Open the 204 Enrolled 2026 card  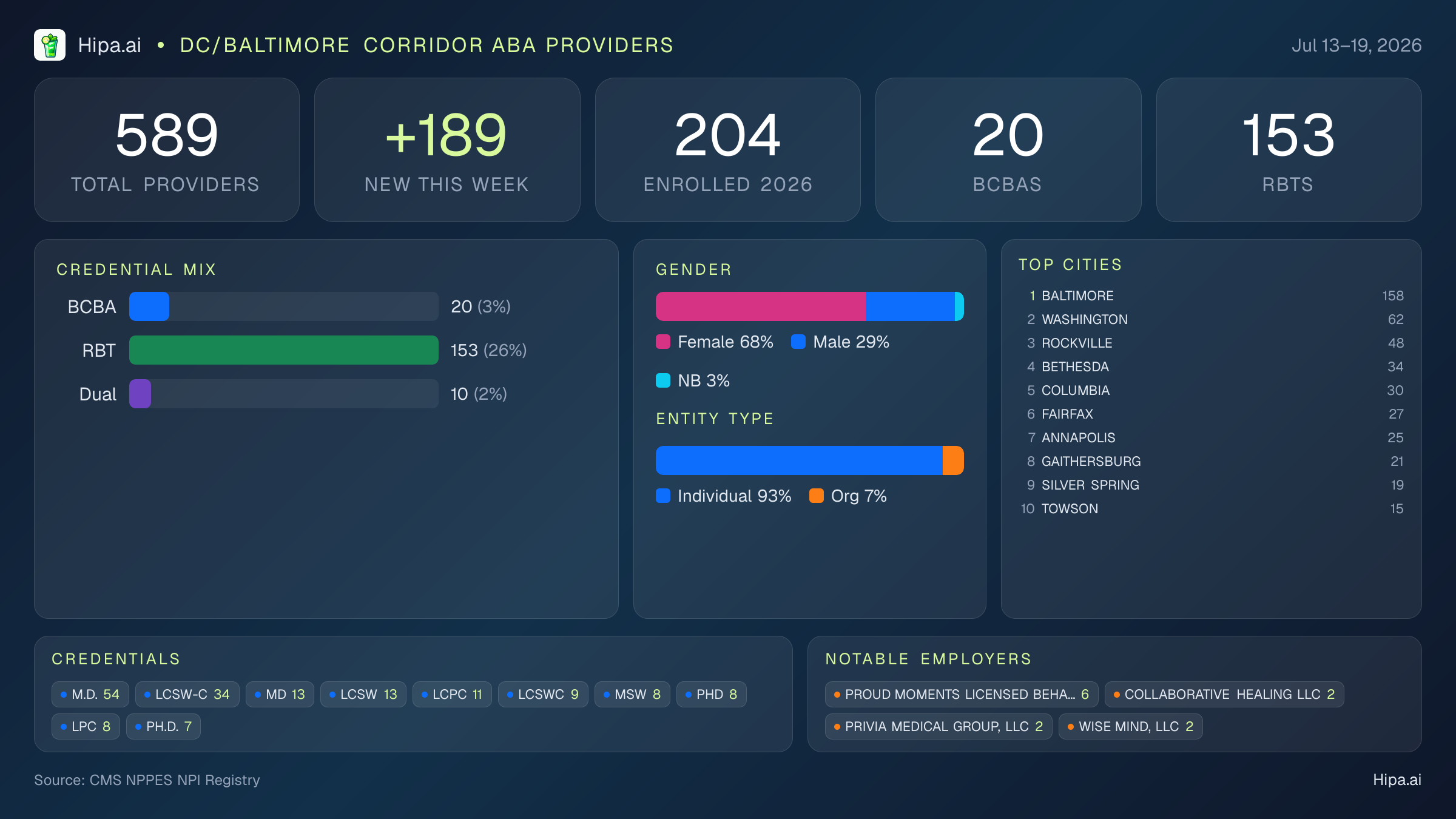727,150
